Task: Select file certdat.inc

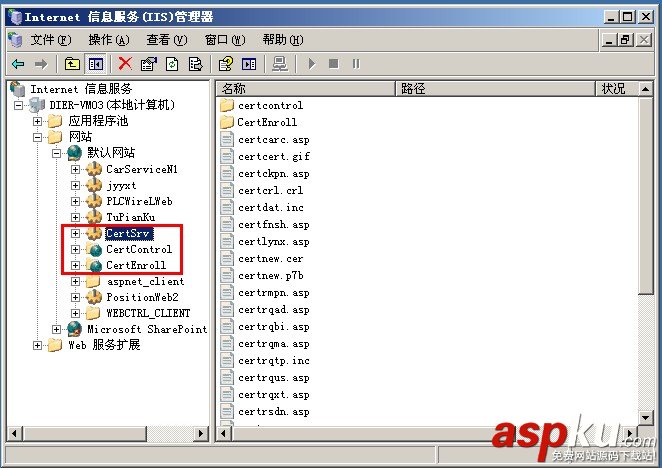Action: click(x=270, y=207)
